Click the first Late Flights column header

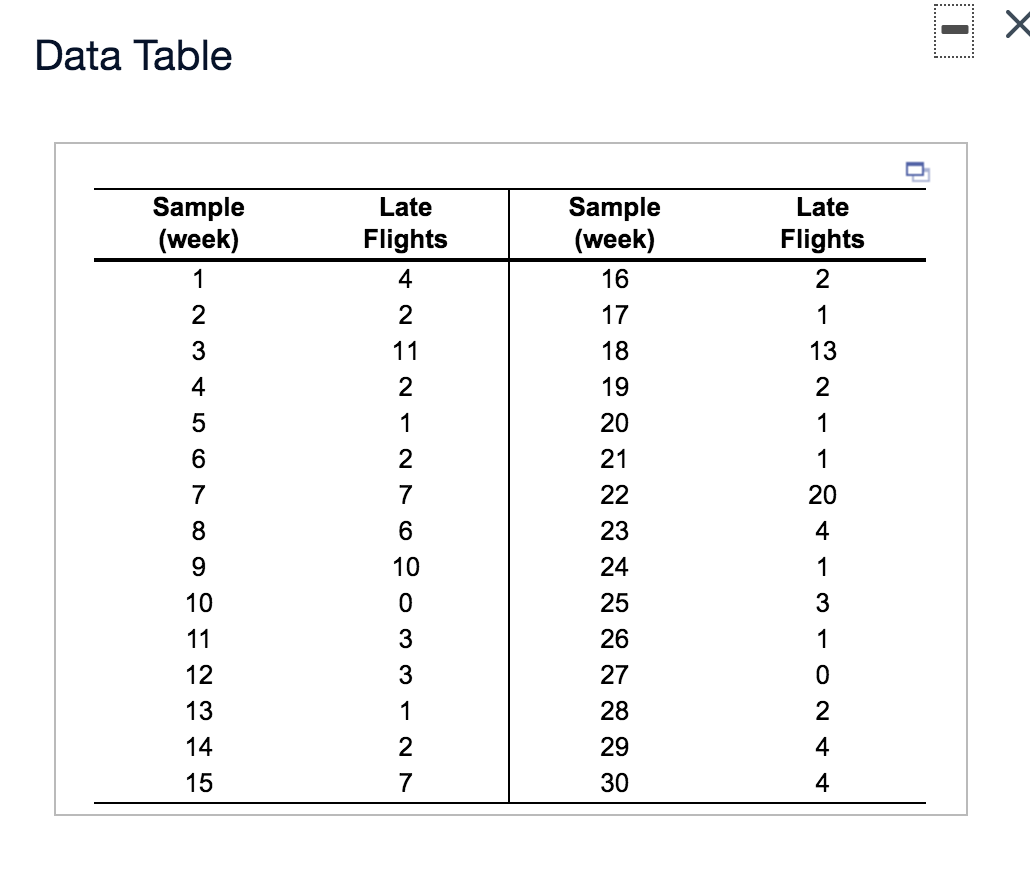[405, 223]
